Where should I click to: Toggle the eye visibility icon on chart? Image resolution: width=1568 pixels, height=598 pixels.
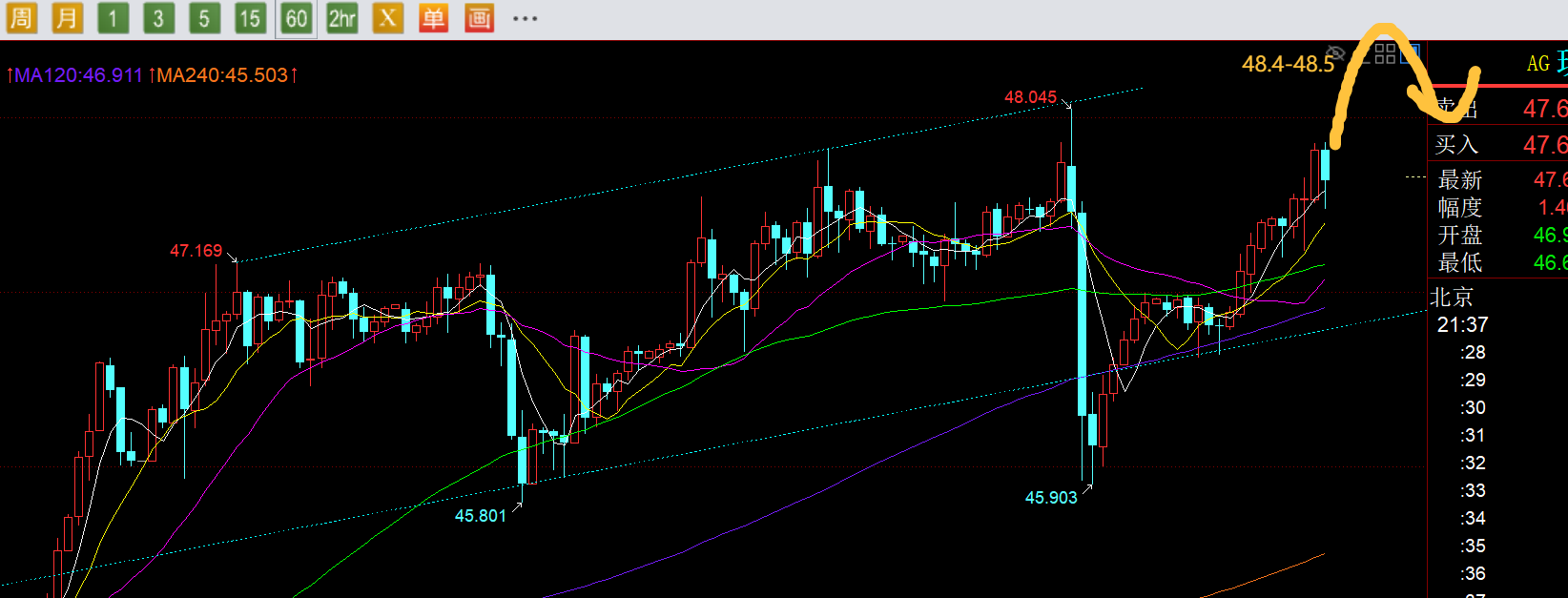(x=1335, y=53)
